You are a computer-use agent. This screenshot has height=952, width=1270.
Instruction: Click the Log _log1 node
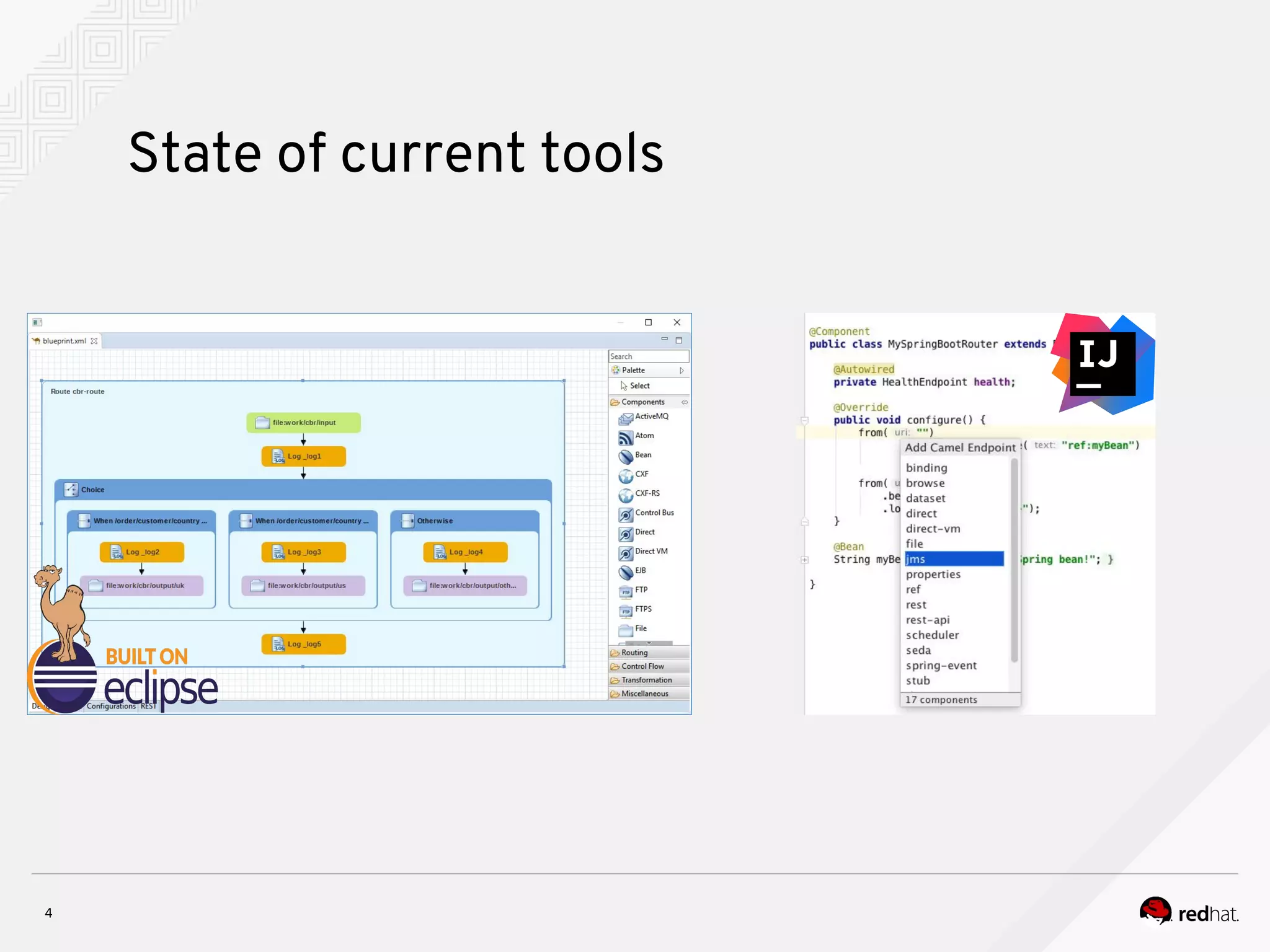(303, 457)
